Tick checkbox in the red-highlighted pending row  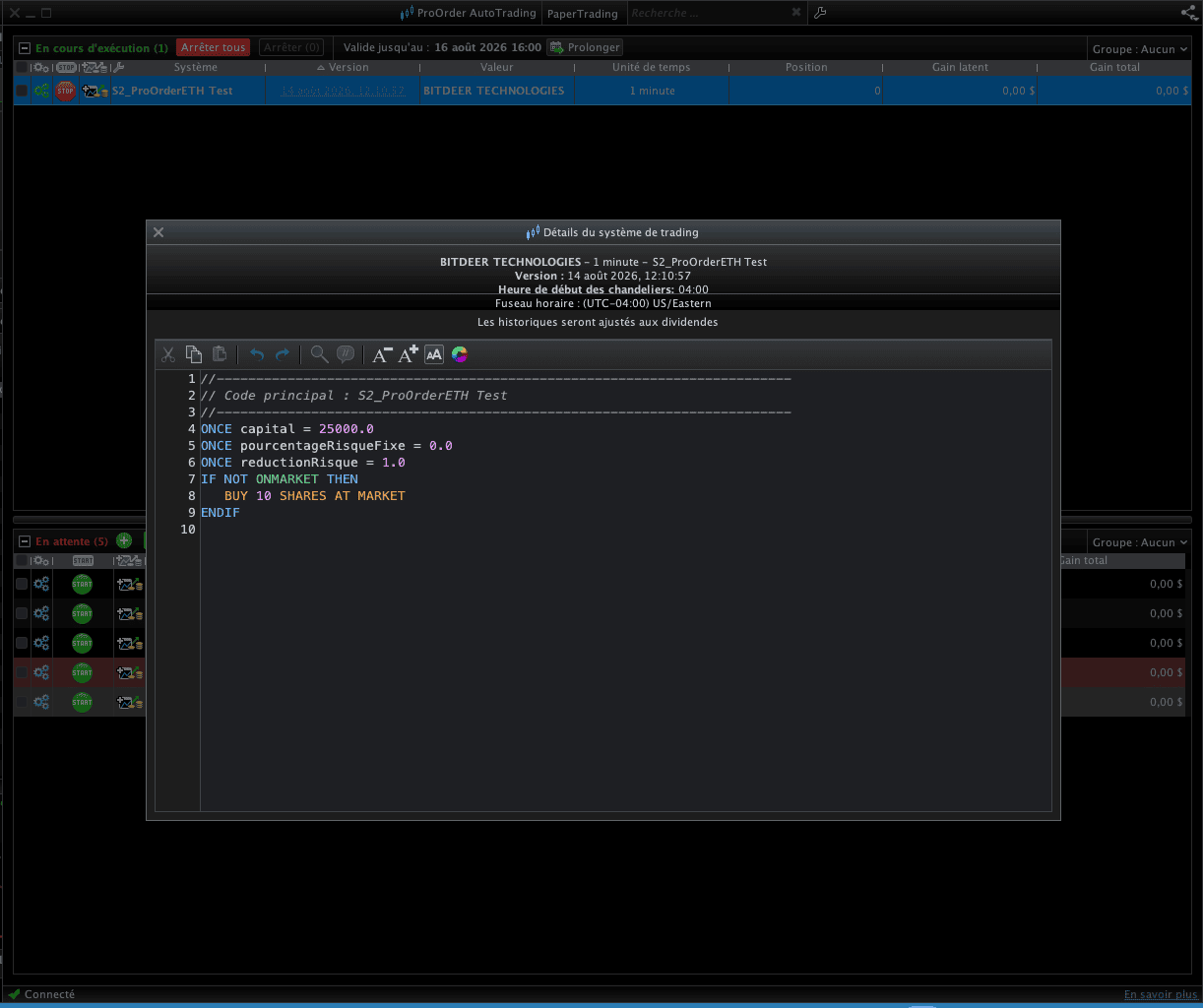(x=22, y=672)
